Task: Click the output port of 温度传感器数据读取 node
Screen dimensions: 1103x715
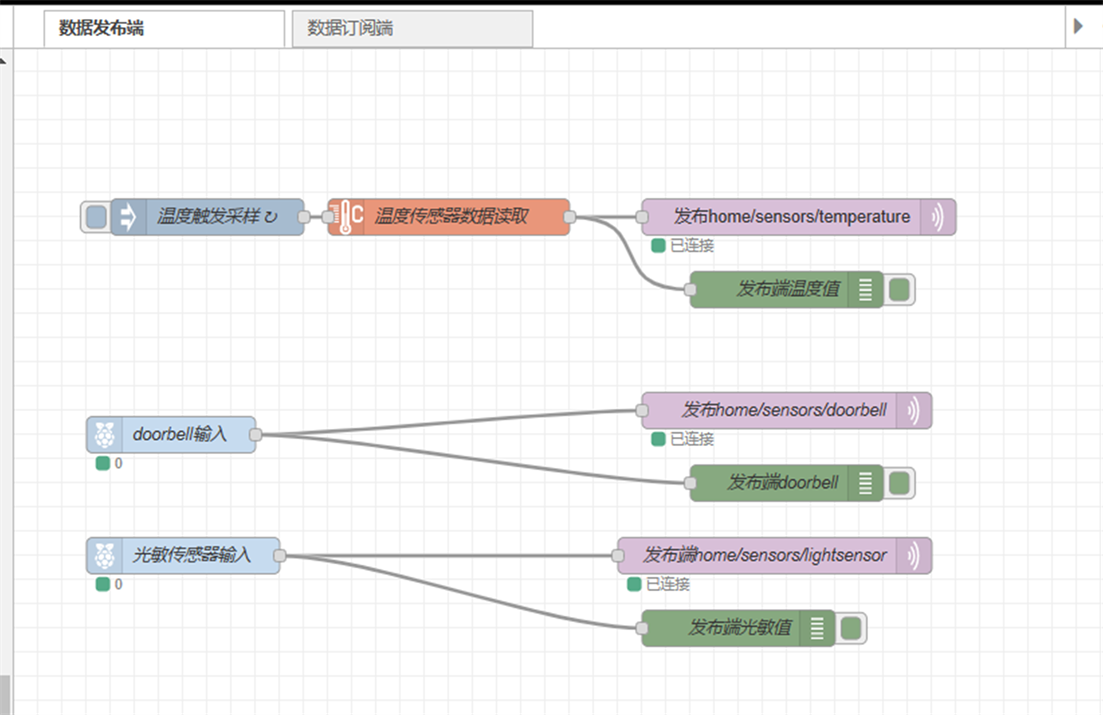Action: [570, 217]
